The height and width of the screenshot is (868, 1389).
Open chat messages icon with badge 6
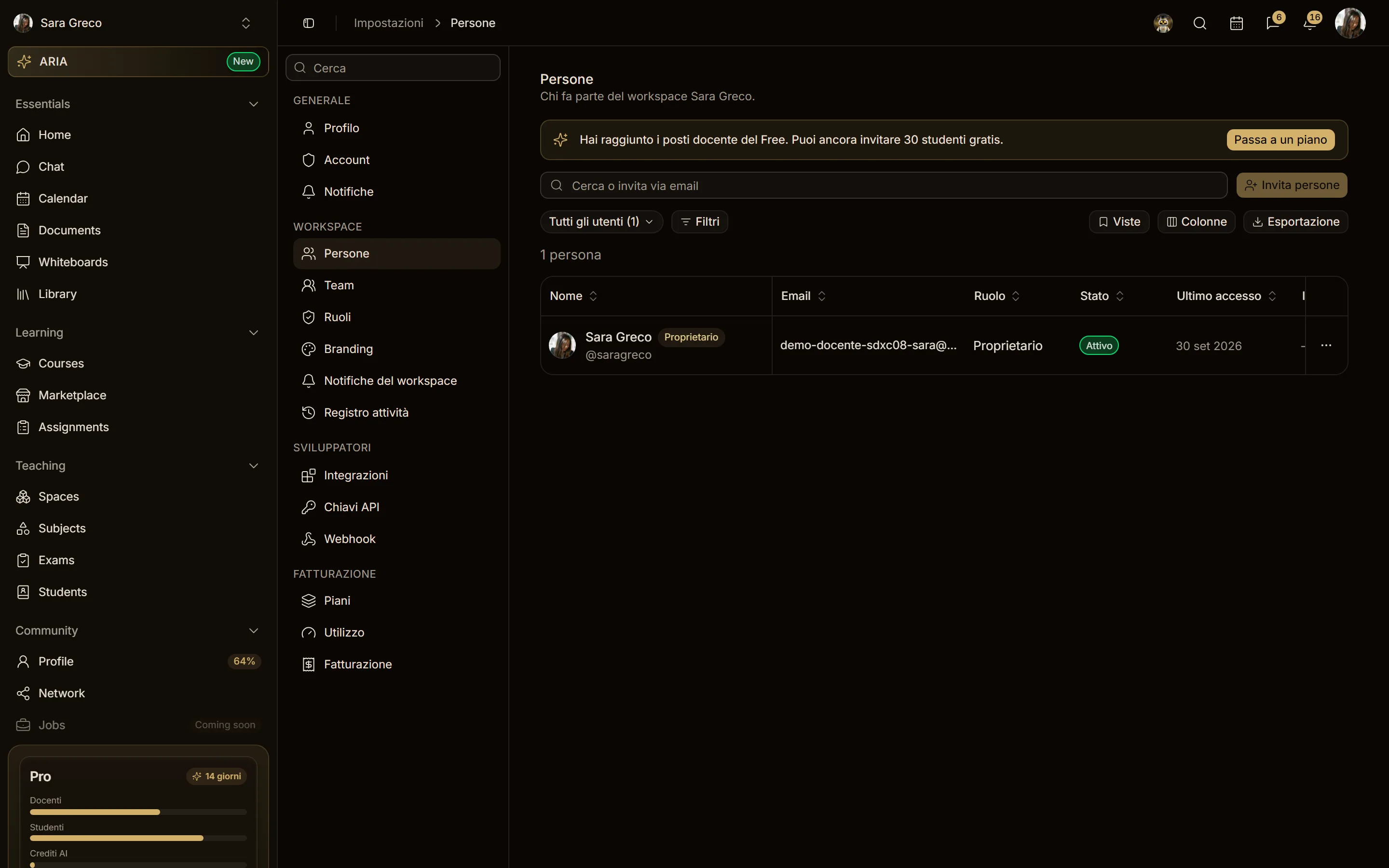(1273, 23)
